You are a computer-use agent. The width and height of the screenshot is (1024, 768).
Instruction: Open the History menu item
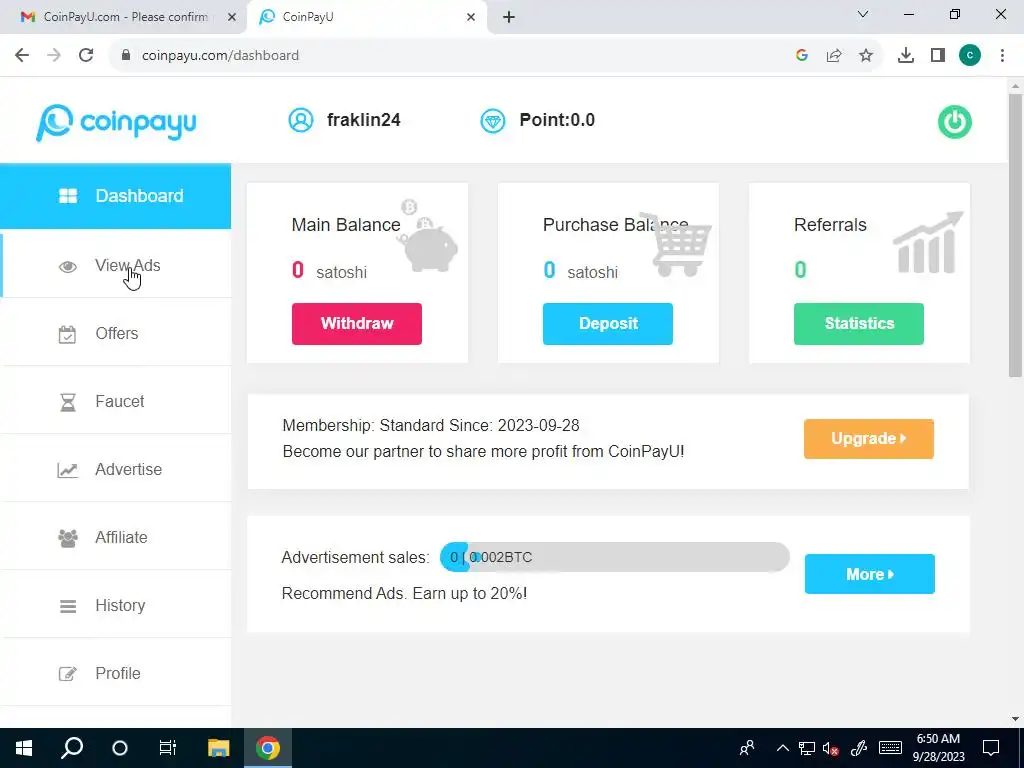click(116, 605)
